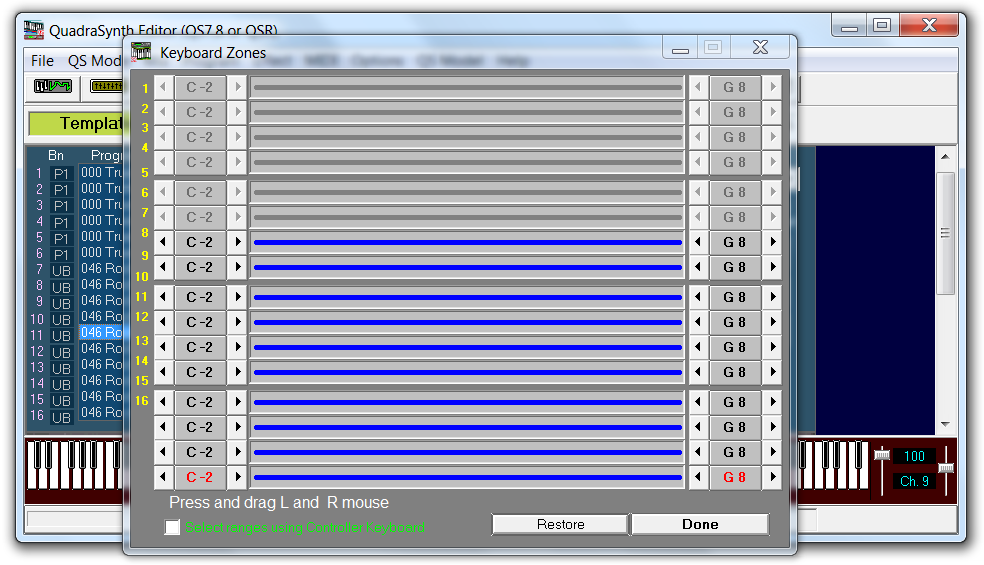Click the red G 8 high note box
984x565 pixels.
tap(735, 477)
